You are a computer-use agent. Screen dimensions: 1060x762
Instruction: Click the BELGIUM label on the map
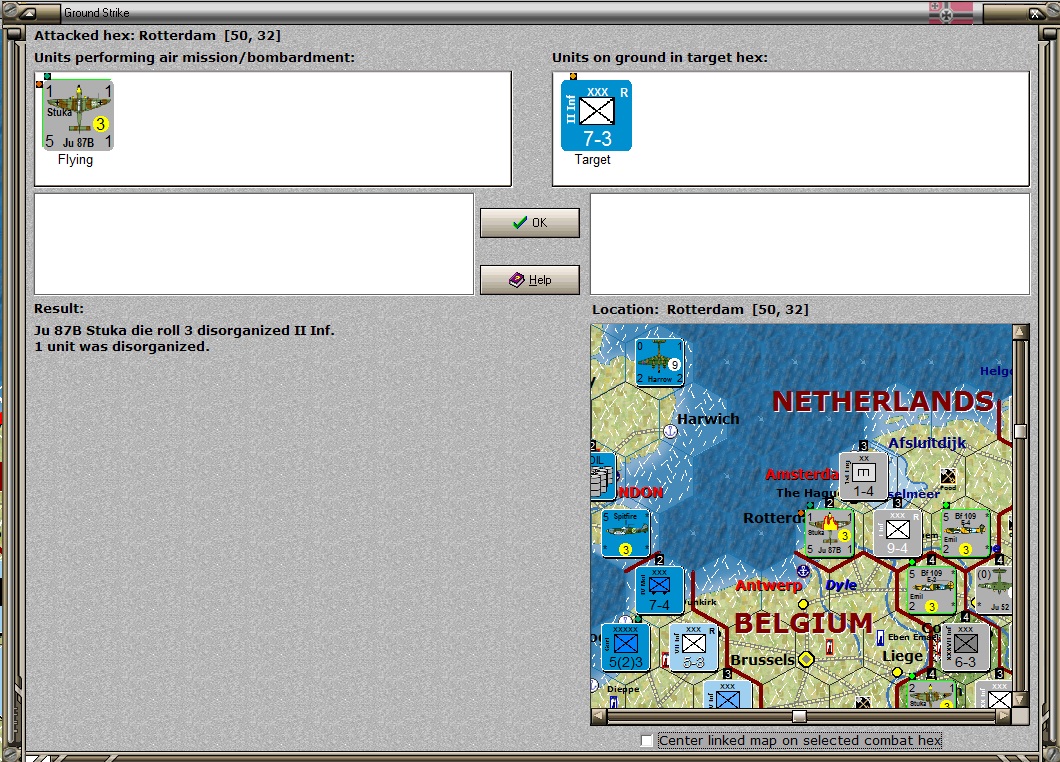[x=803, y=623]
